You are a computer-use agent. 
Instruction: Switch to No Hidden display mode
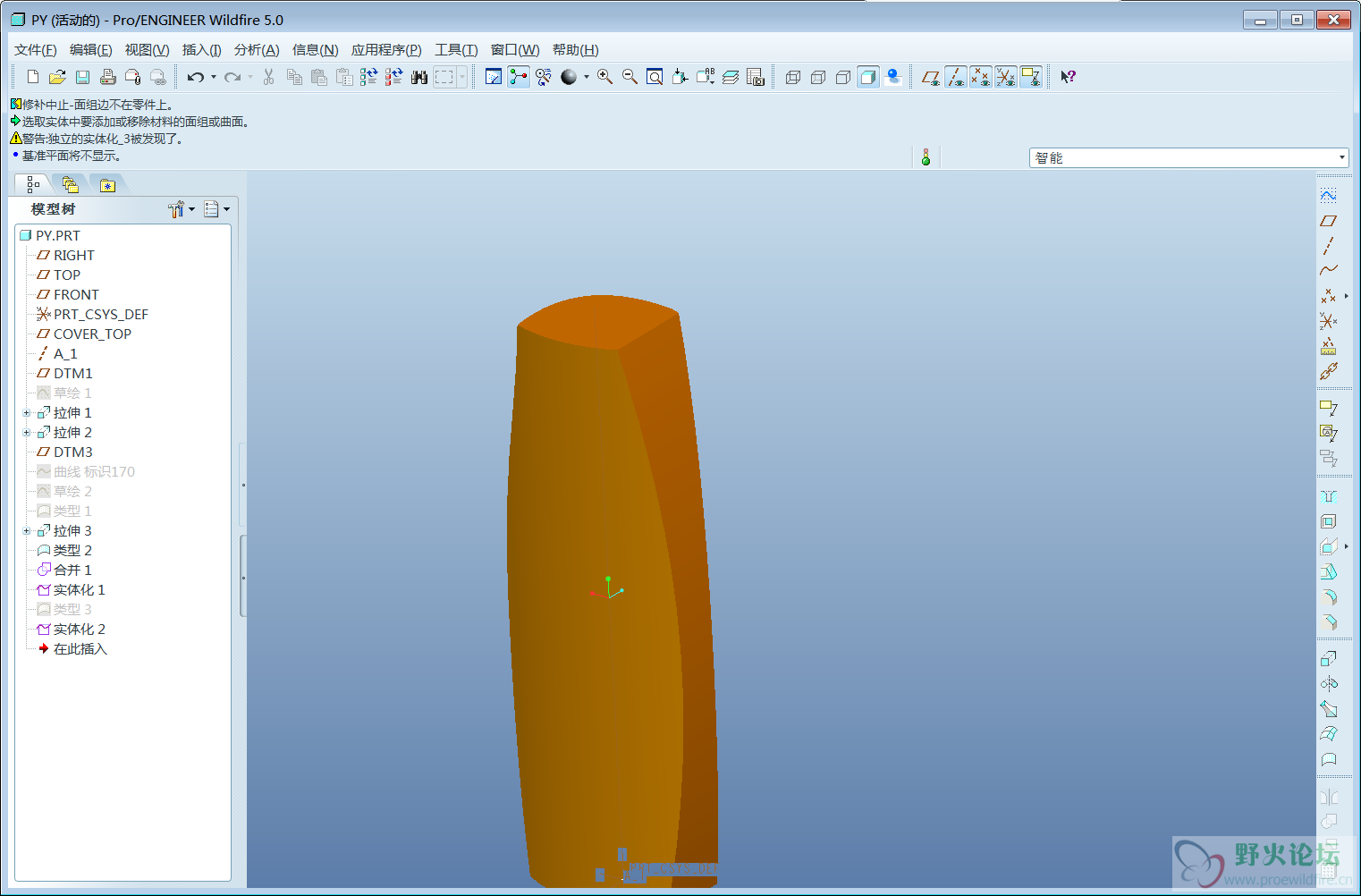pos(842,77)
